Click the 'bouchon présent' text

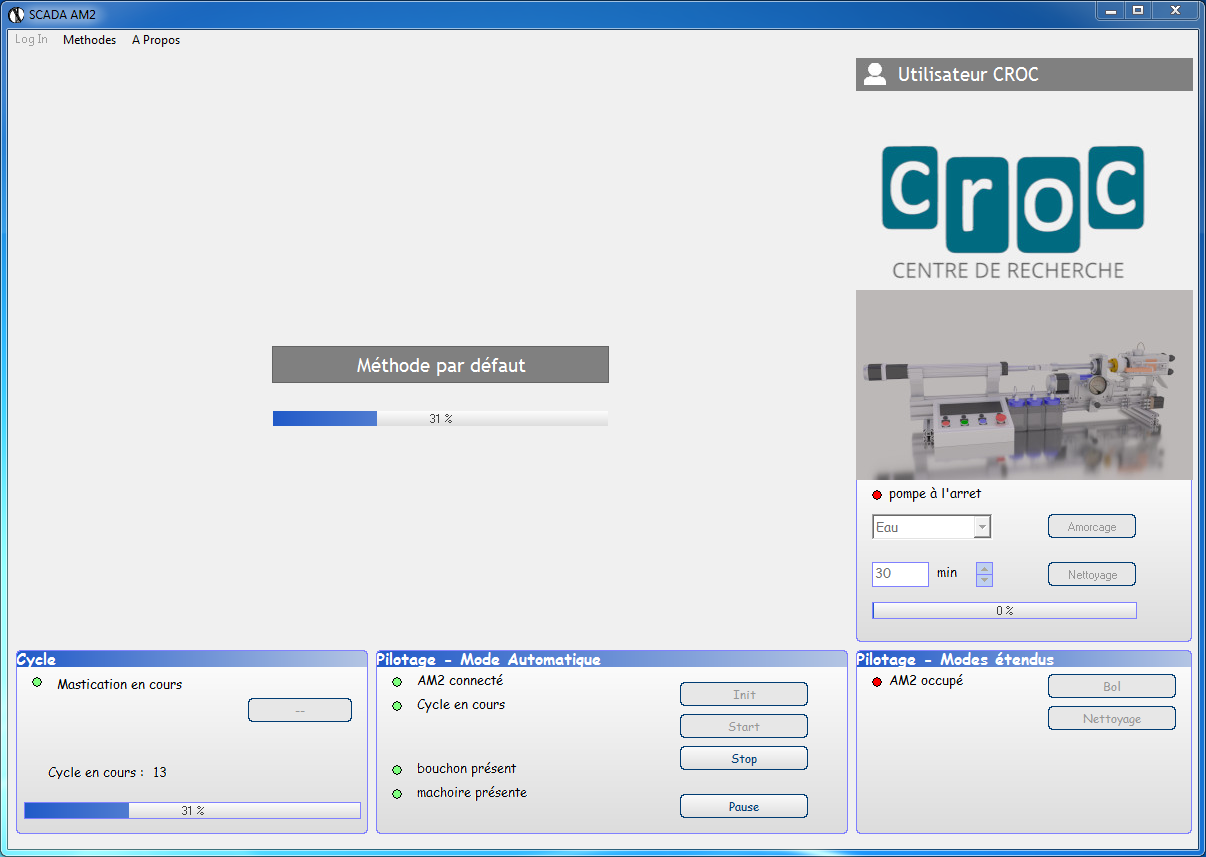(x=466, y=769)
